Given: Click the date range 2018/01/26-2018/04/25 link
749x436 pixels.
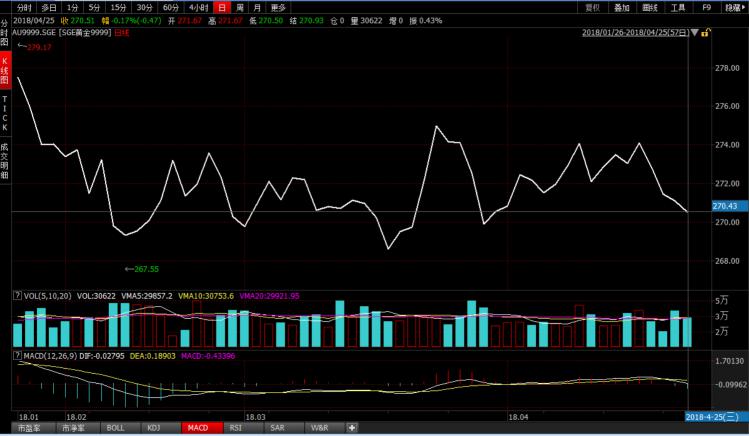Looking at the screenshot, I should click(635, 32).
